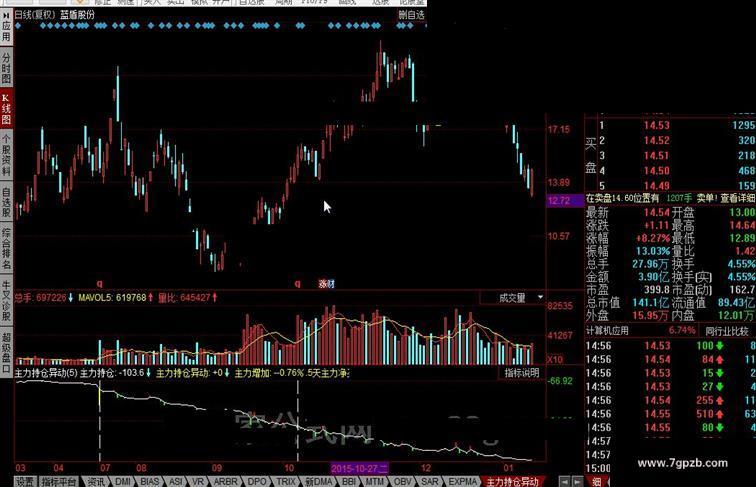Click red q marker near month 07
Image resolution: width=756 pixels, height=487 pixels.
tap(100, 284)
